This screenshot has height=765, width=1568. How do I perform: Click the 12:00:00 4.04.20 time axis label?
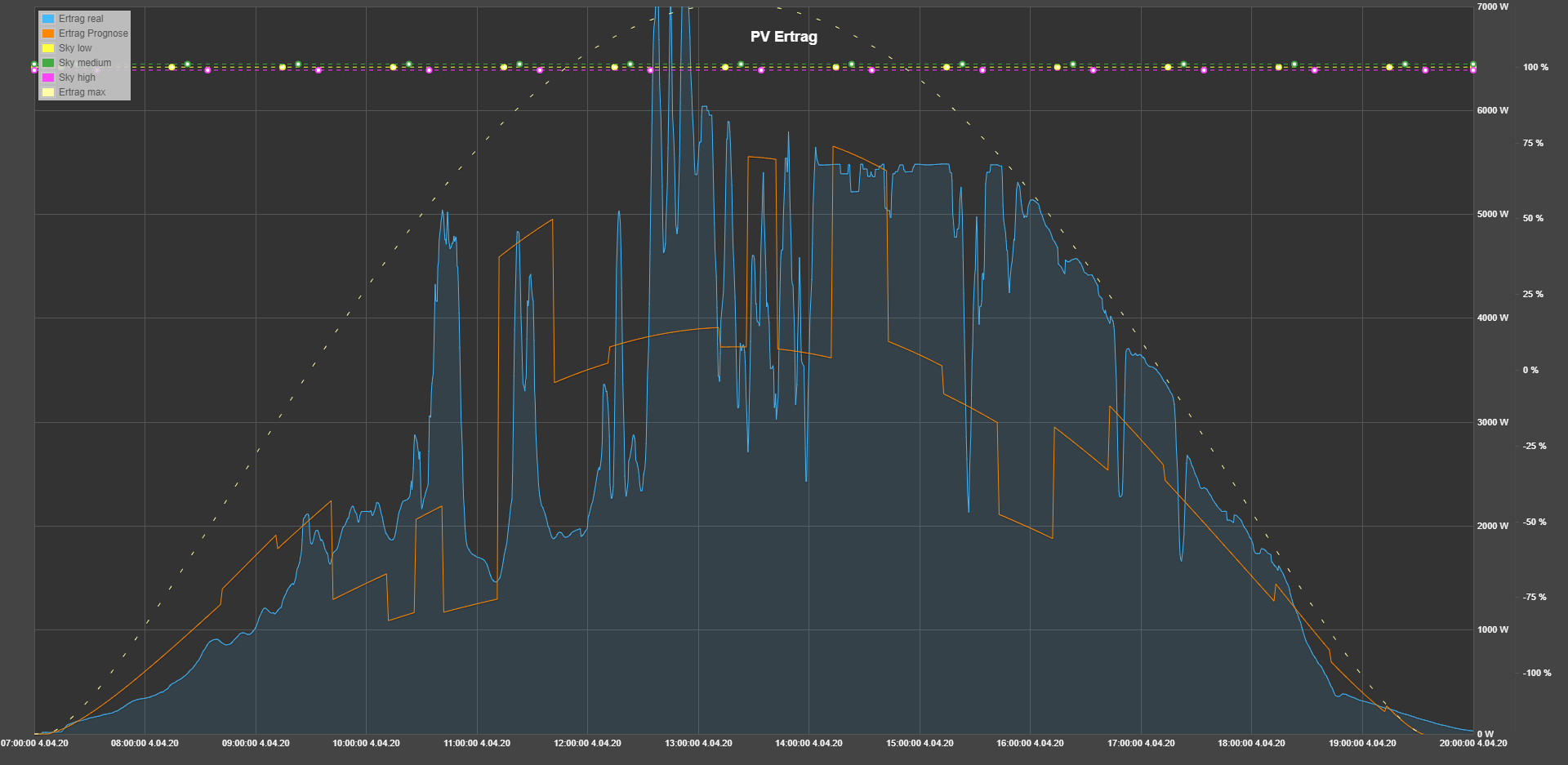point(587,743)
